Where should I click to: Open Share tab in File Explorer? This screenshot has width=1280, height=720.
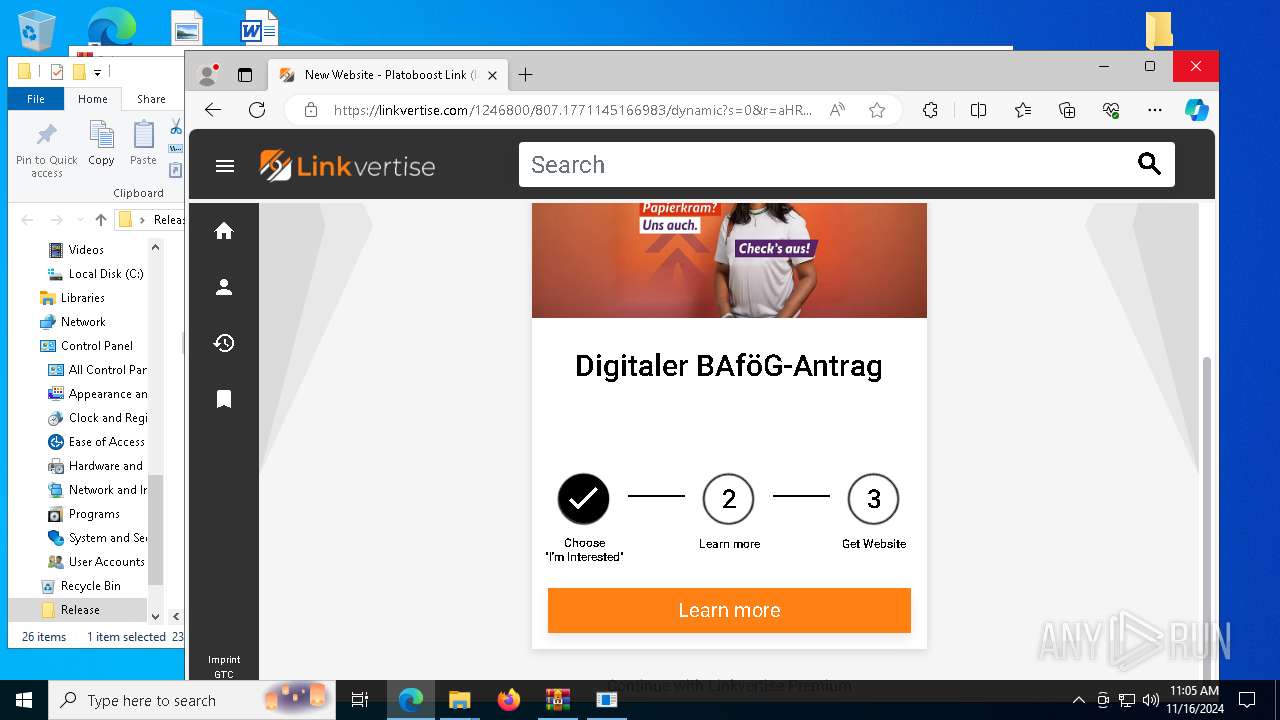151,99
